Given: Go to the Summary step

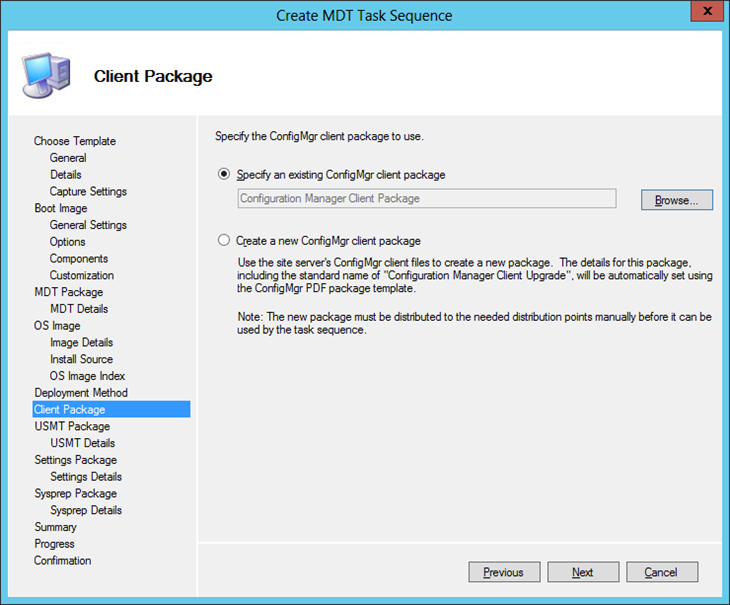Looking at the screenshot, I should pyautogui.click(x=55, y=527).
